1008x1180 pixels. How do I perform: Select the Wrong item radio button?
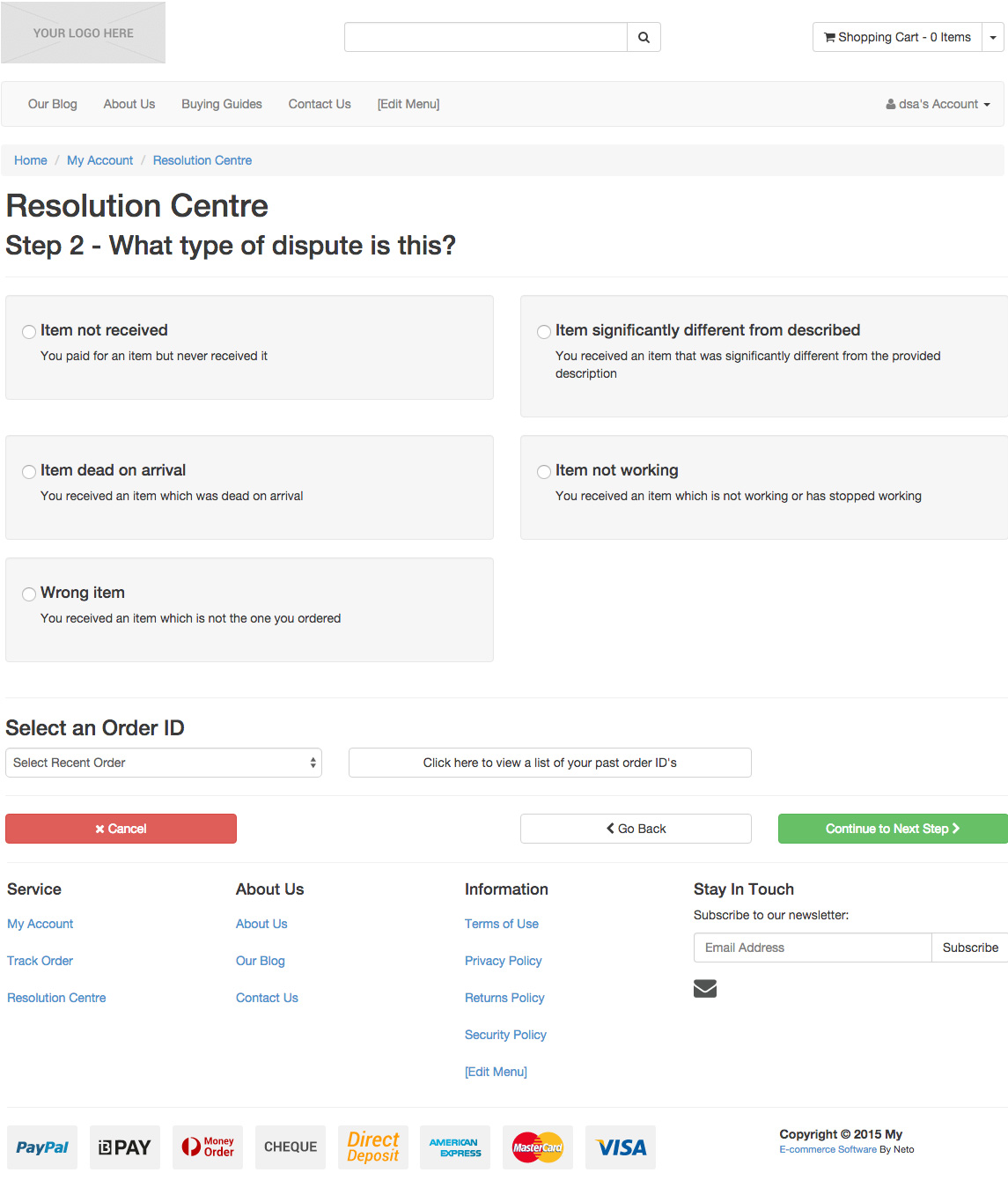29,594
